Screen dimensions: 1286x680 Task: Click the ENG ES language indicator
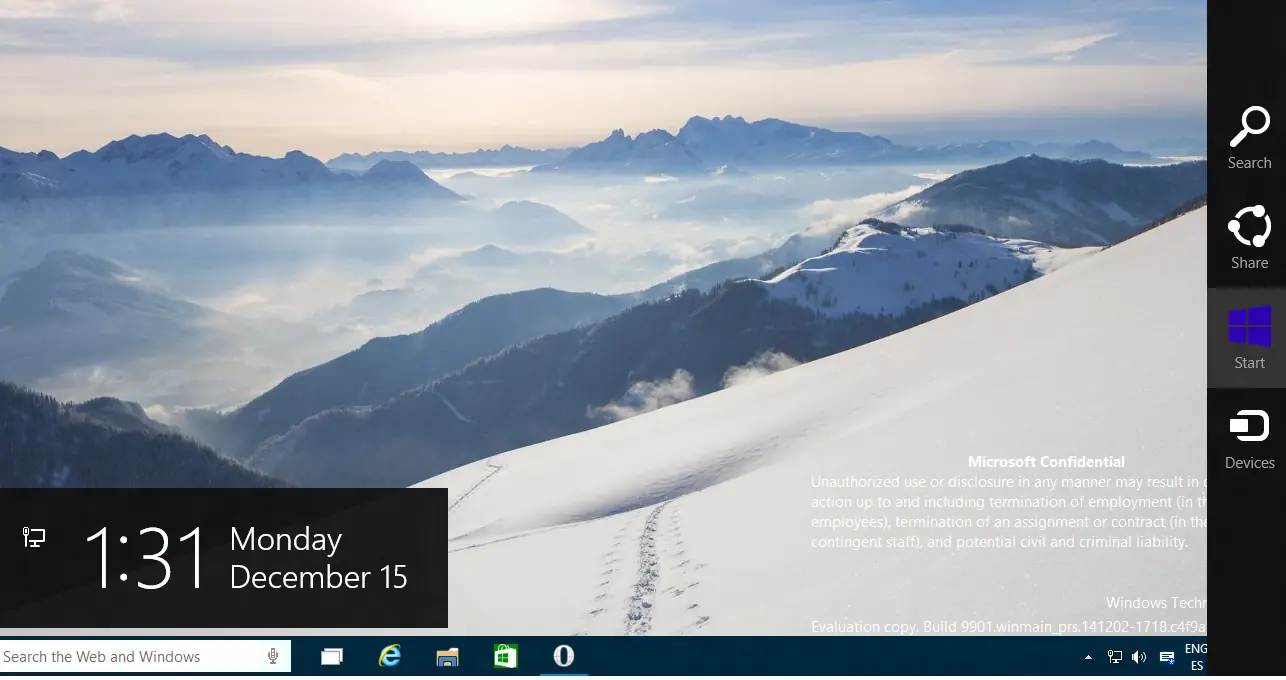pyautogui.click(x=1195, y=657)
